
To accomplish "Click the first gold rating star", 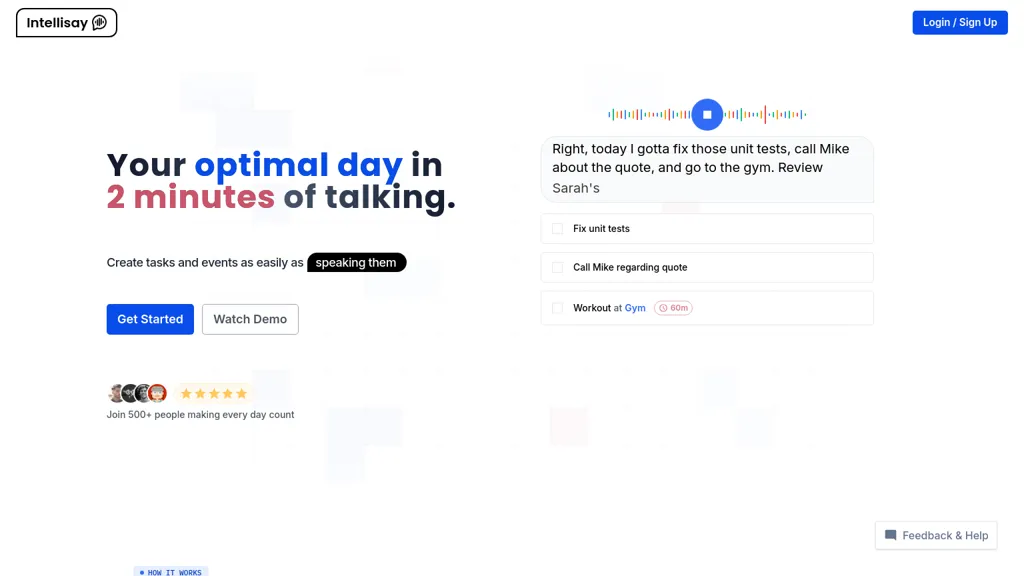I will tap(186, 394).
